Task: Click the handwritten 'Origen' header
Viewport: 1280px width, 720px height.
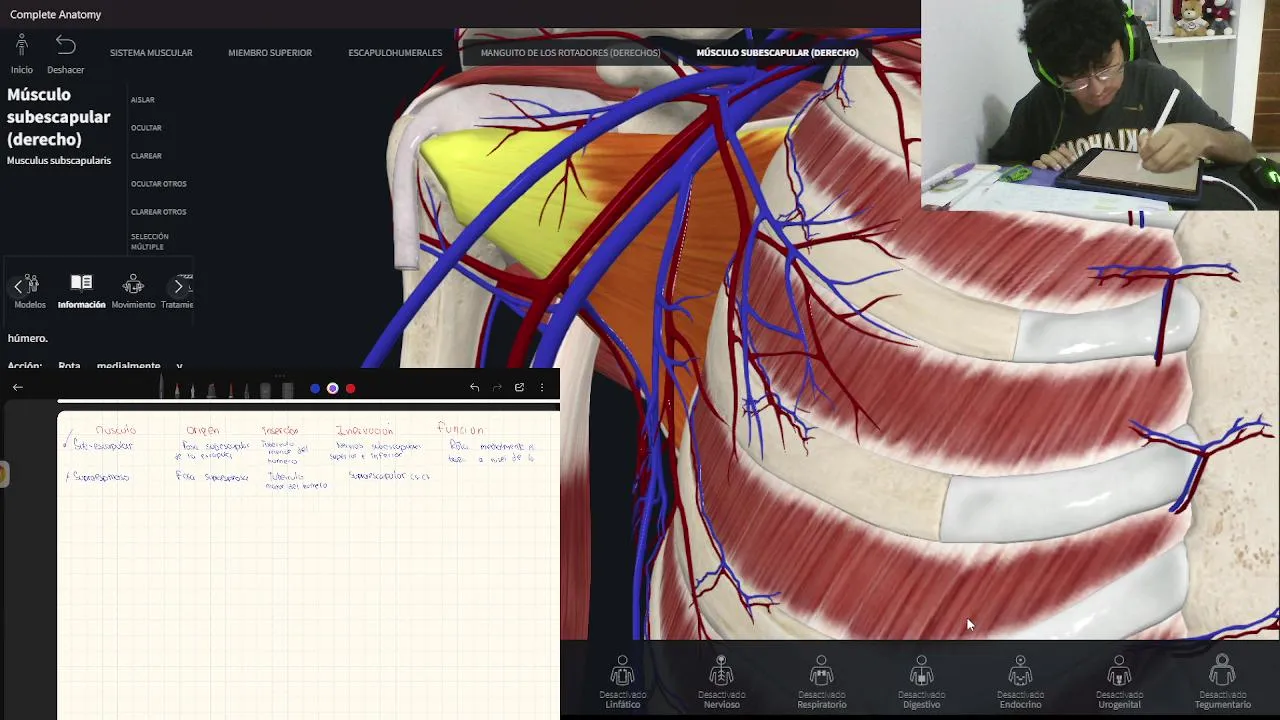Action: click(202, 430)
